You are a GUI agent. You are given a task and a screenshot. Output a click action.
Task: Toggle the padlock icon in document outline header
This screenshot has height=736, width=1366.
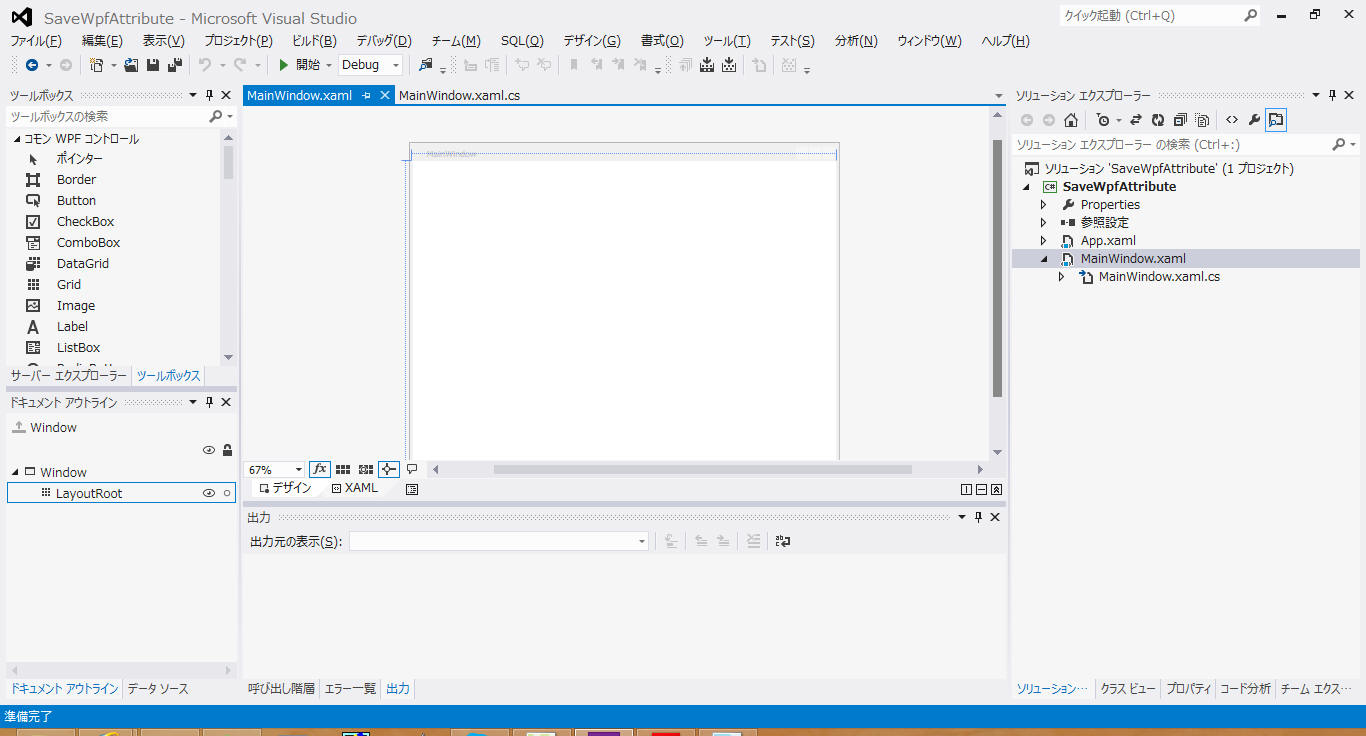[227, 450]
